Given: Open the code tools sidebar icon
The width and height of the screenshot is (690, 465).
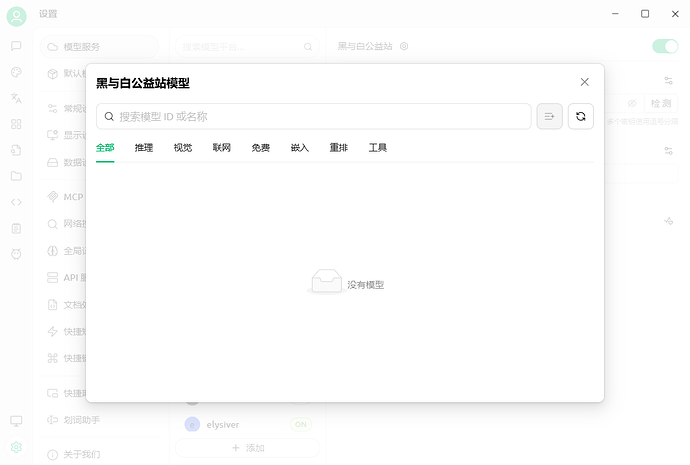Looking at the screenshot, I should (x=16, y=202).
